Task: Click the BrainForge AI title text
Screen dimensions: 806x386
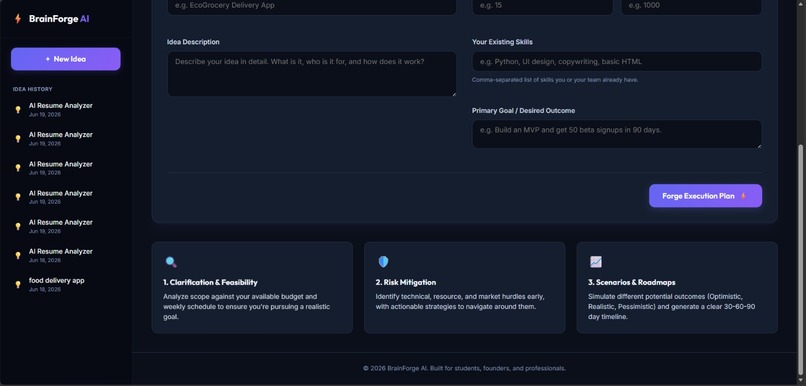Action: 59,19
